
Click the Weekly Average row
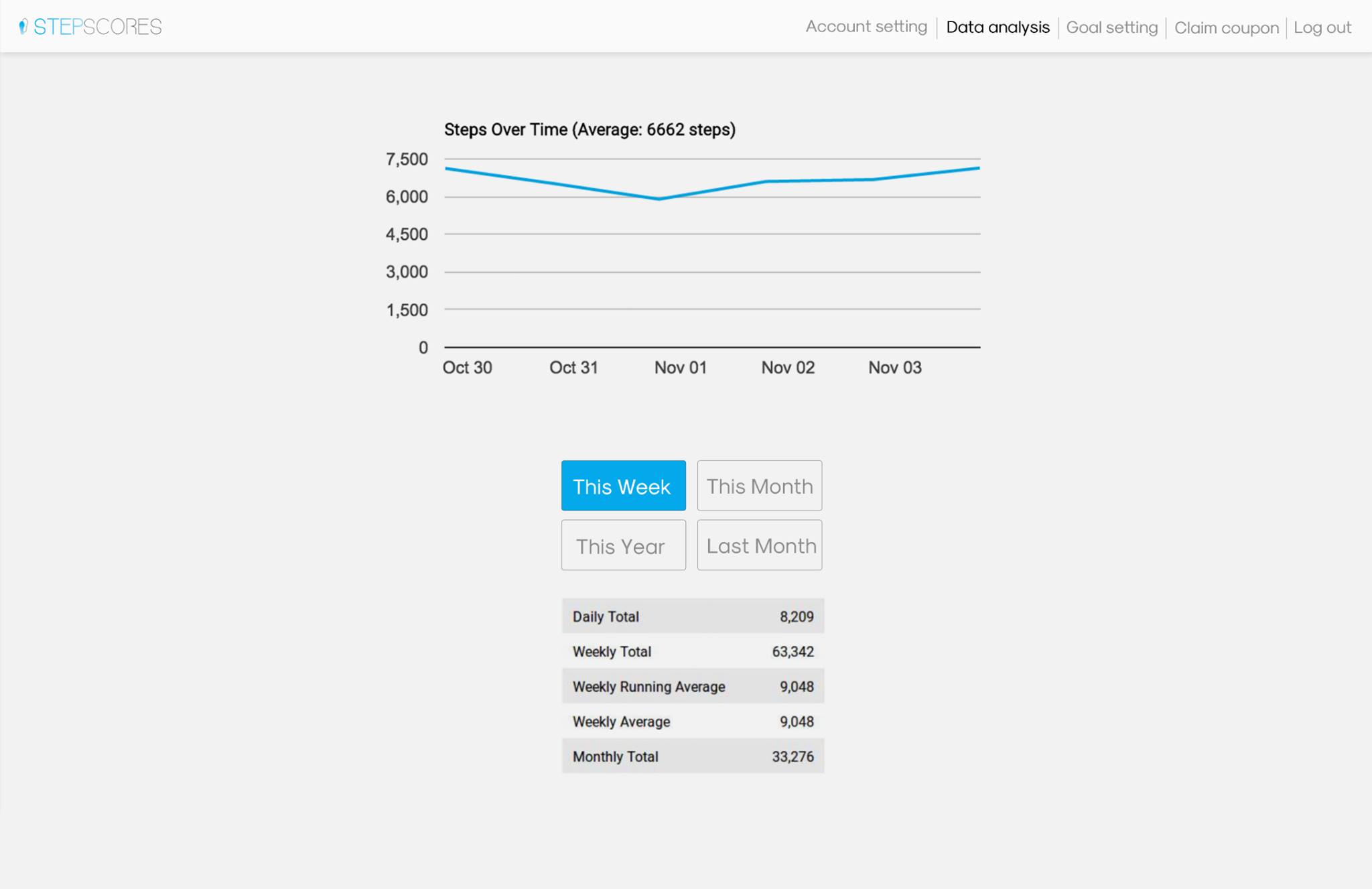coord(692,722)
